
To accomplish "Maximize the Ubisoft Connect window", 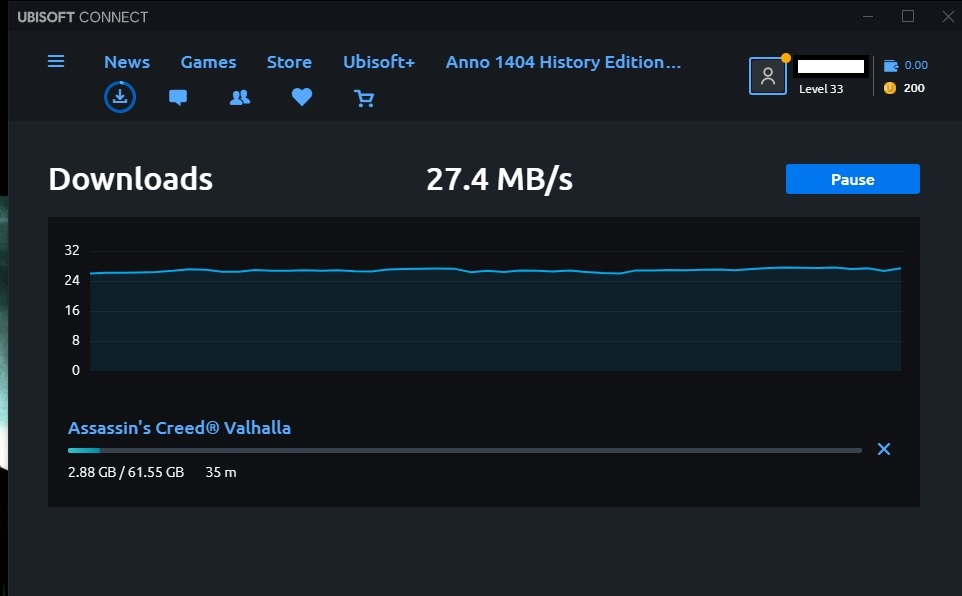I will tap(908, 17).
